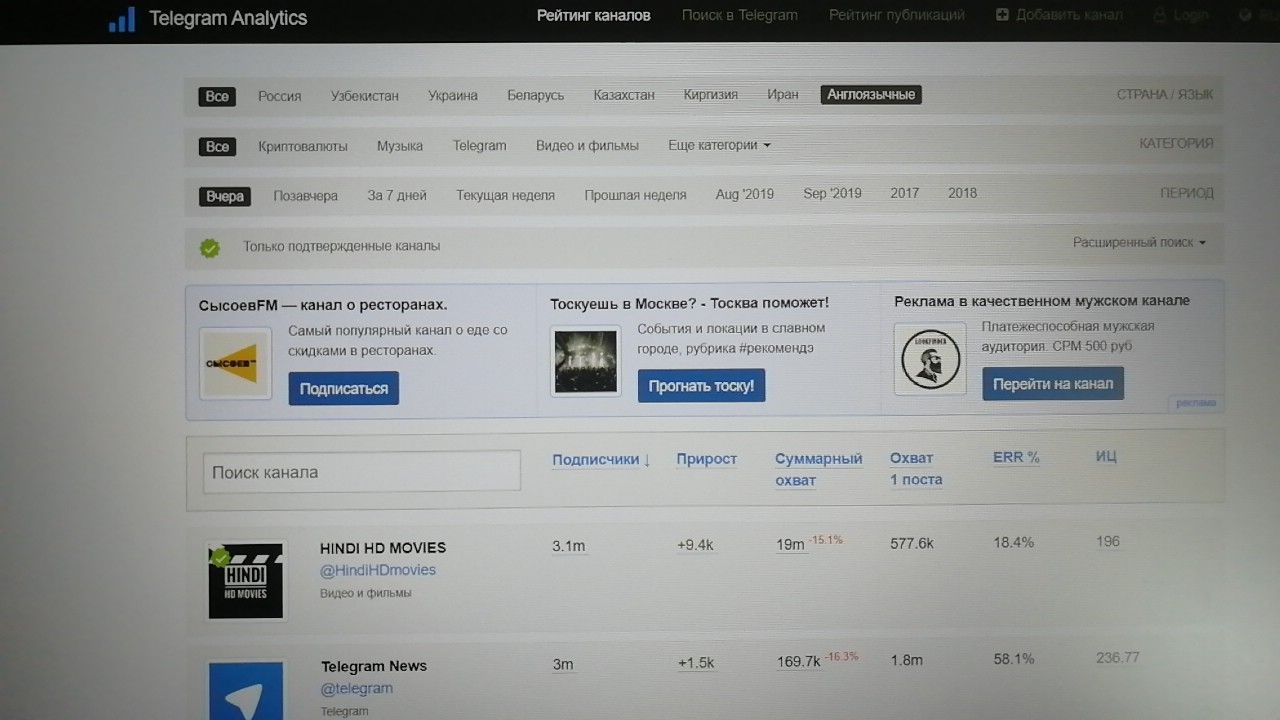This screenshot has width=1280, height=720.
Task: Choose the Криптовалюты category
Action: (303, 146)
